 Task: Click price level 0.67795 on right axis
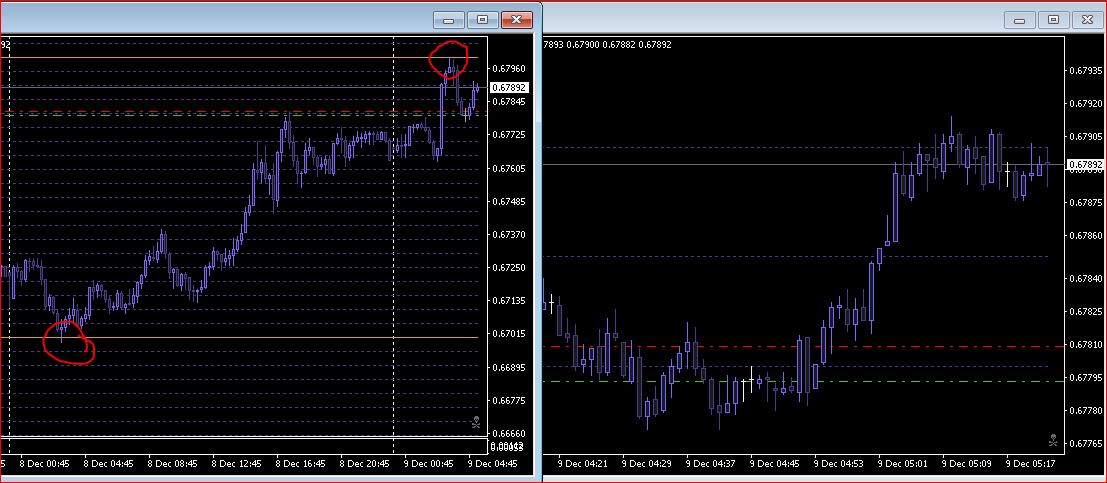tap(1086, 378)
